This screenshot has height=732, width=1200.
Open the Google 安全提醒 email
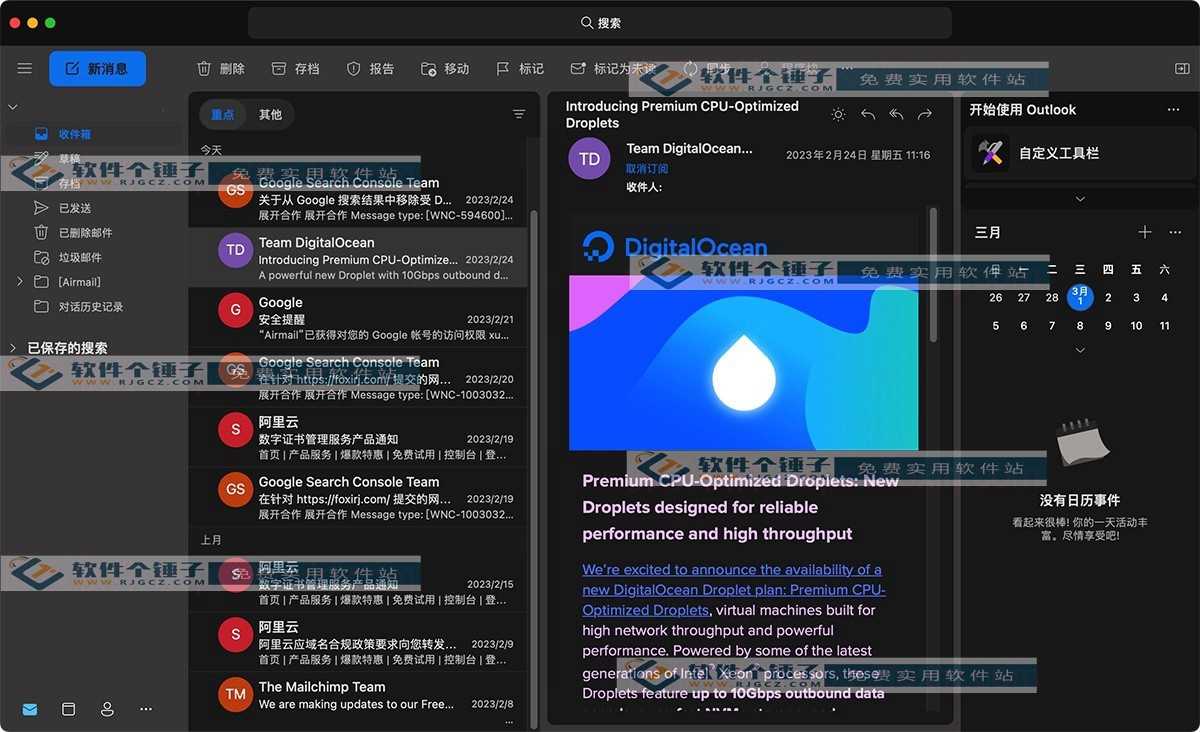[358, 318]
